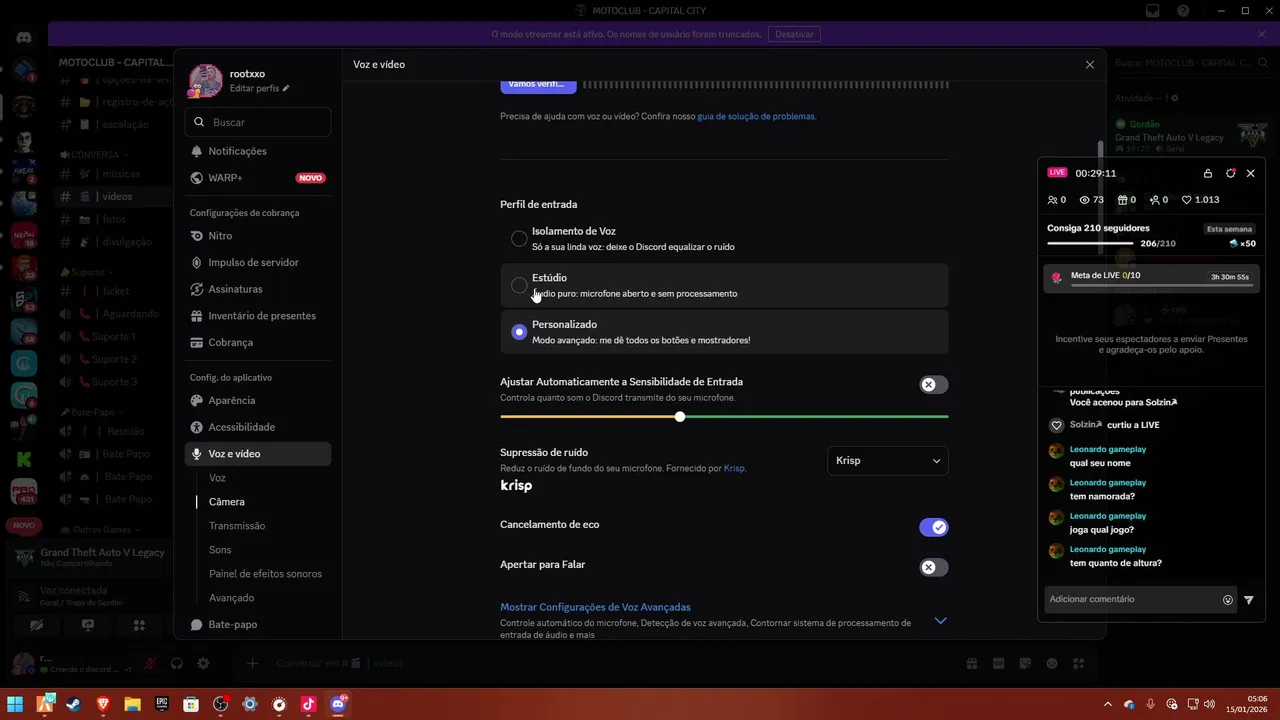The height and width of the screenshot is (720, 1280).
Task: Adjust the input sensitivity slider handle
Action: pos(680,416)
